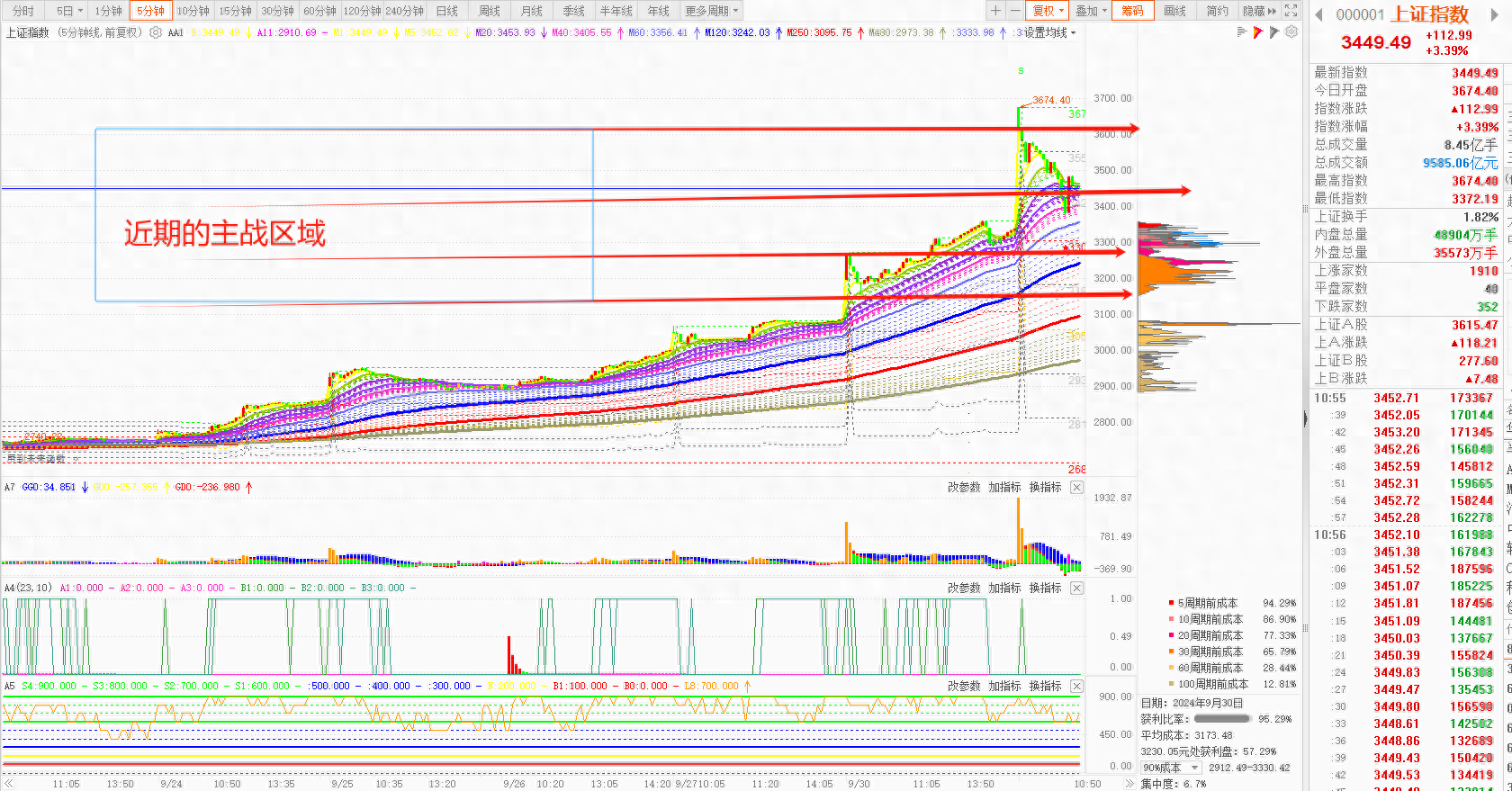Switch to the 日线 daily chart tab
Image resolution: width=1512 pixels, height=791 pixels.
[x=447, y=11]
